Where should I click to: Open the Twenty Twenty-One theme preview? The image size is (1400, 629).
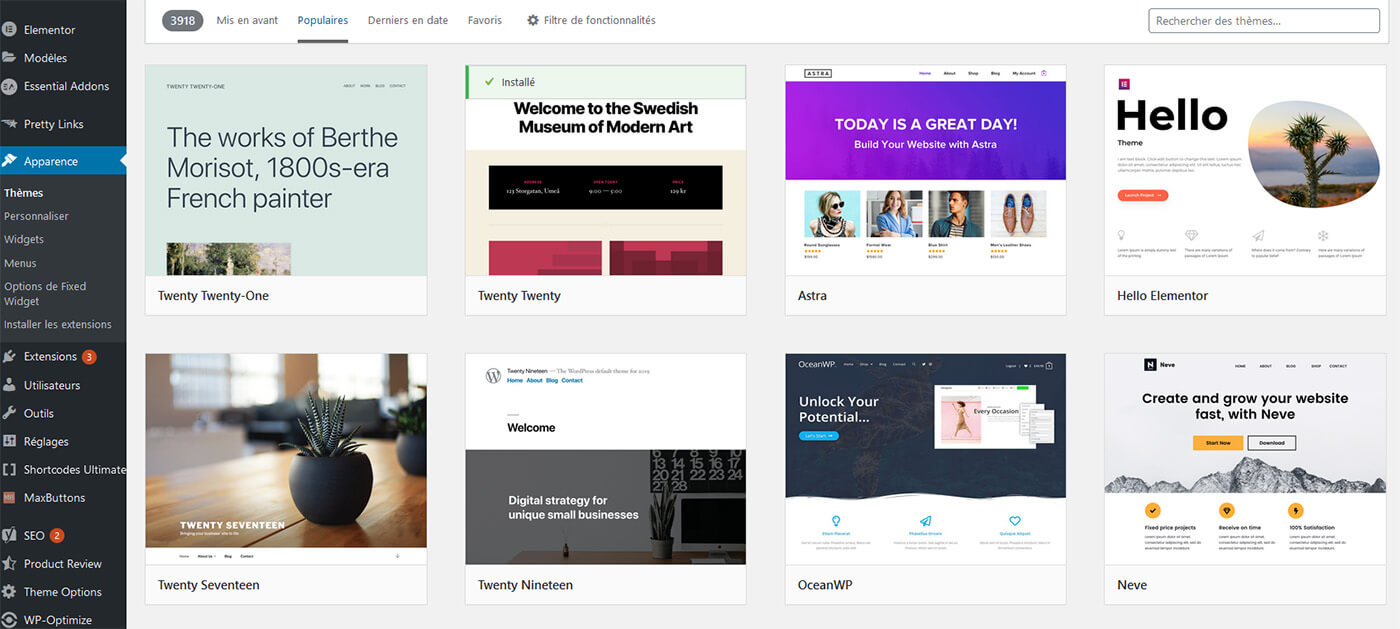[x=286, y=171]
